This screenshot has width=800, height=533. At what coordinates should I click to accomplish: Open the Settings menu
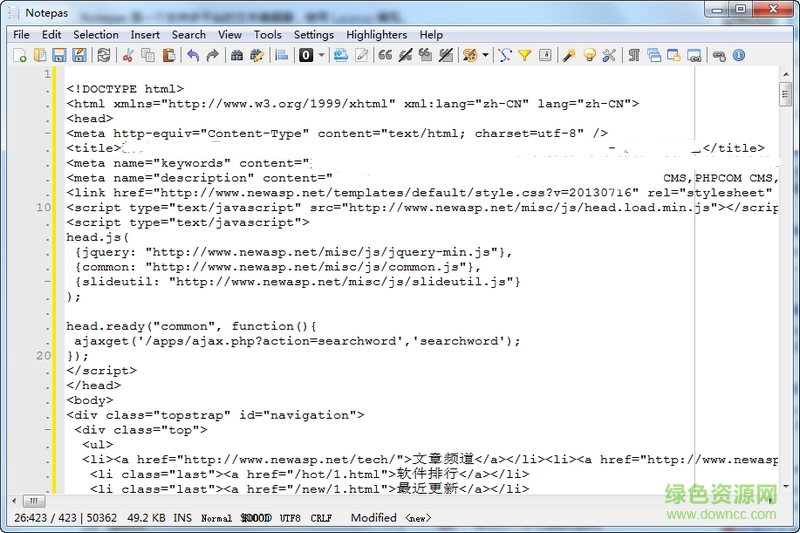[x=314, y=35]
